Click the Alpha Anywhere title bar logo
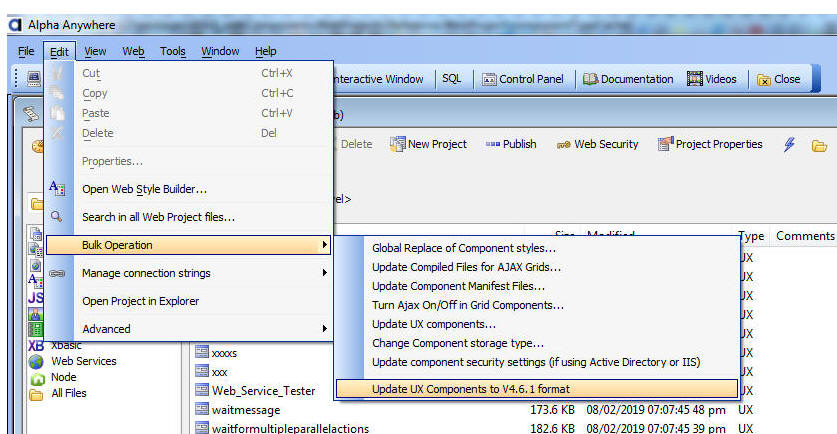 15,25
